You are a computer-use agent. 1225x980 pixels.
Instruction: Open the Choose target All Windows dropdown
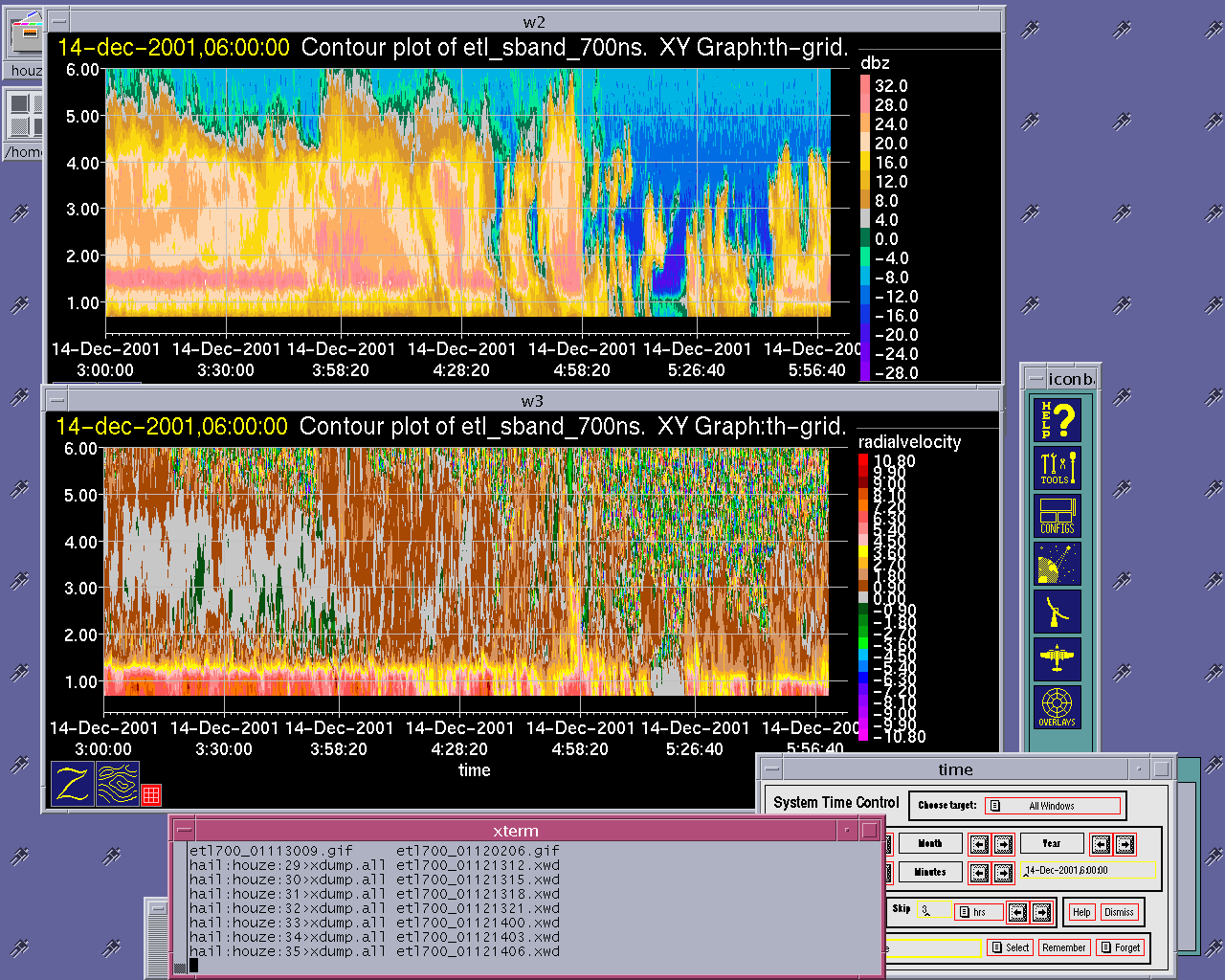(1053, 806)
